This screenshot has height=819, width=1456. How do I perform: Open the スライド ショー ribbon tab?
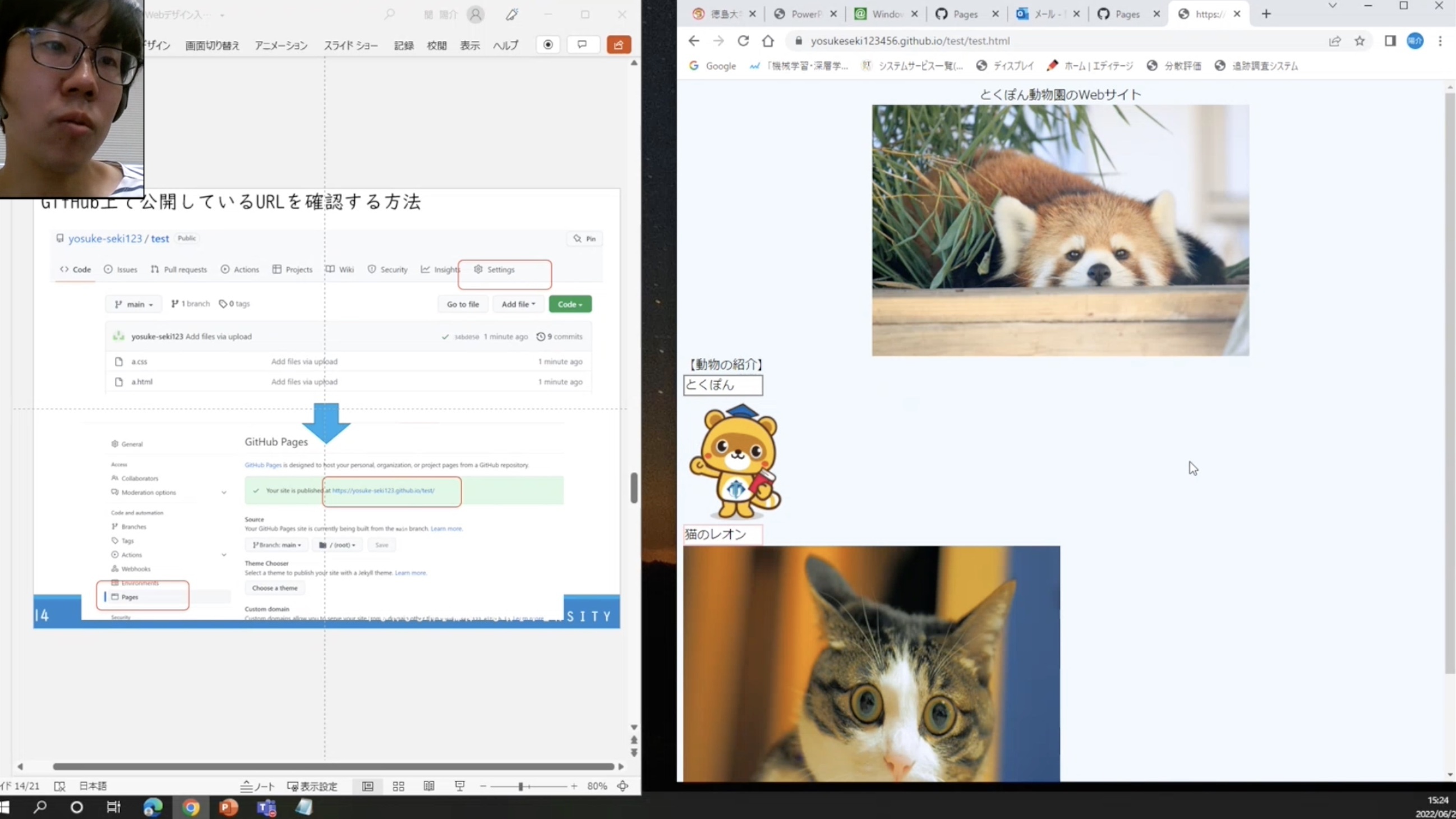(351, 45)
